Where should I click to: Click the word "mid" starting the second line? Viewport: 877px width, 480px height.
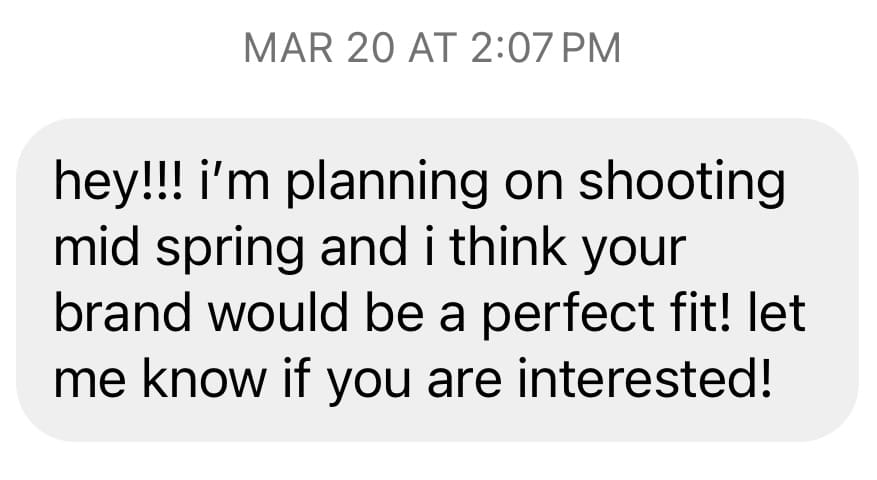pos(96,246)
